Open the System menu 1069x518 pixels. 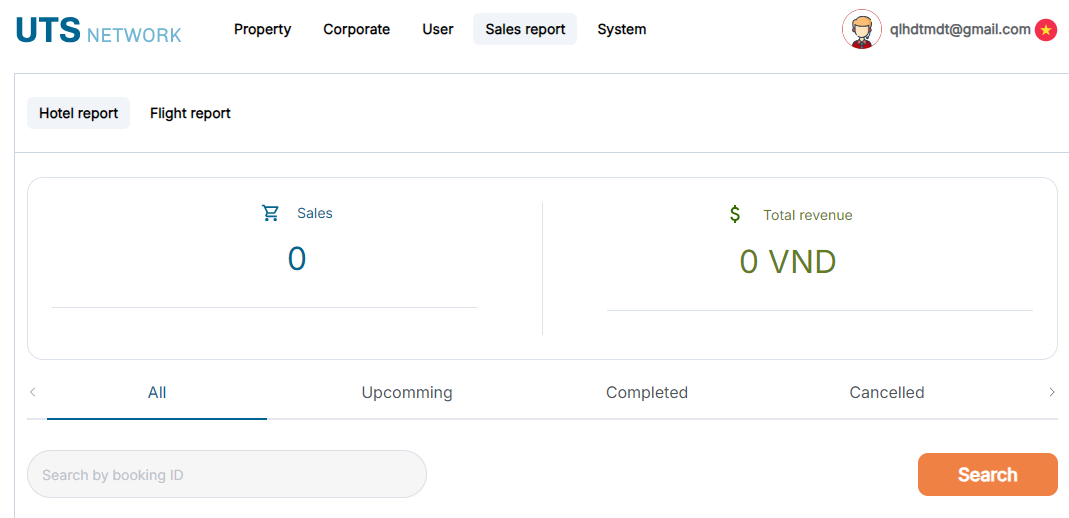(622, 29)
